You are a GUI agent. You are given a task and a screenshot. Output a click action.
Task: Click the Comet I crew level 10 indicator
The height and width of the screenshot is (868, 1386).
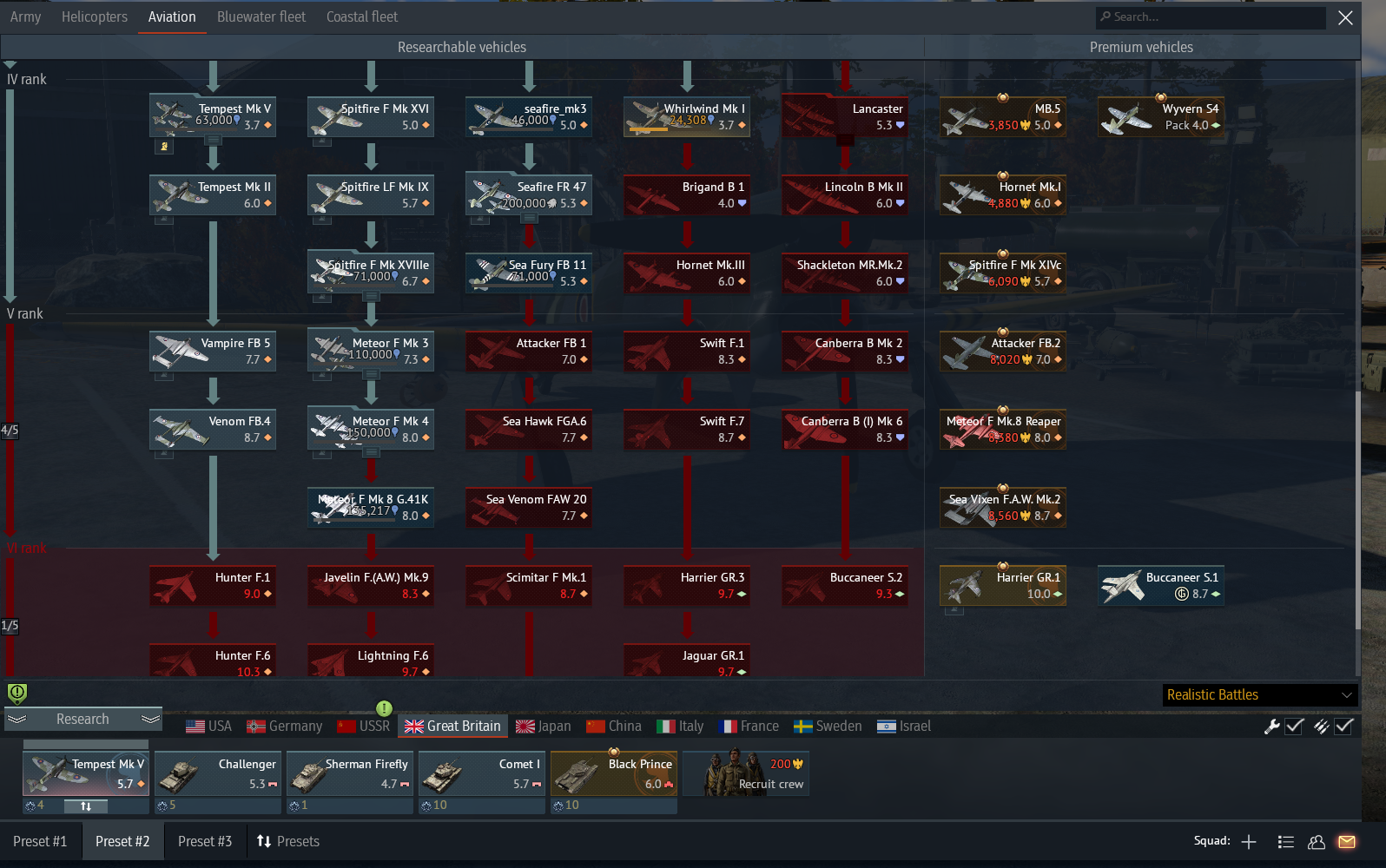(x=433, y=806)
